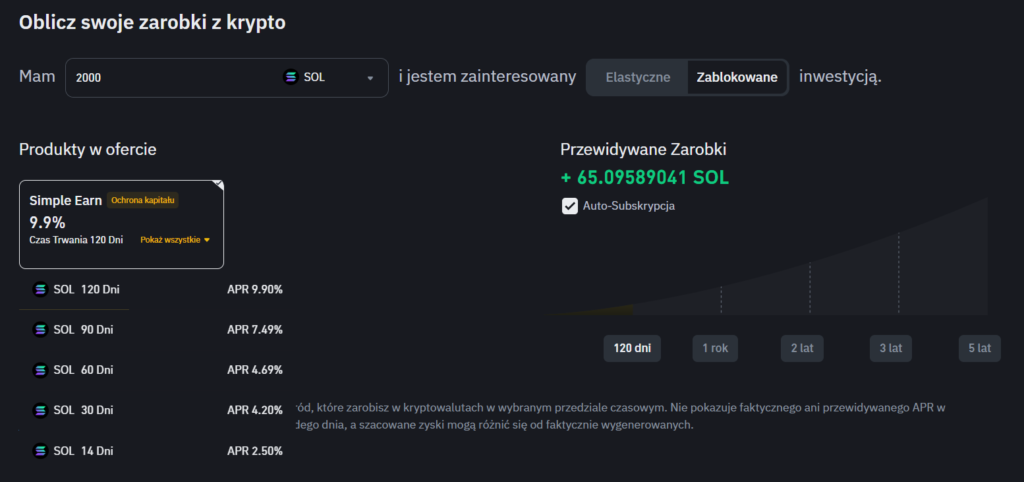This screenshot has height=482, width=1024.
Task: Click the amount input field showing 2000
Action: tap(170, 77)
